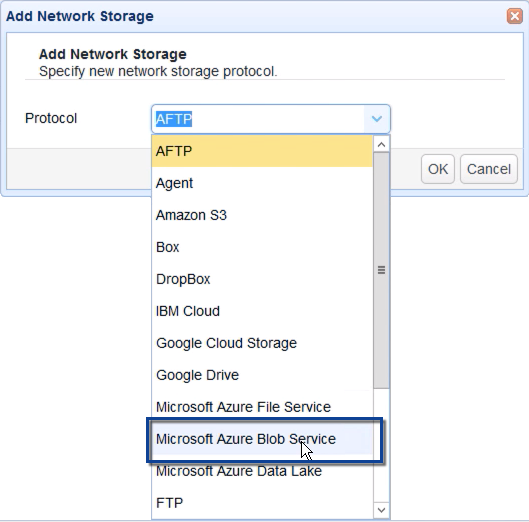Choose Microsoft Azure Blob Service

point(262,439)
